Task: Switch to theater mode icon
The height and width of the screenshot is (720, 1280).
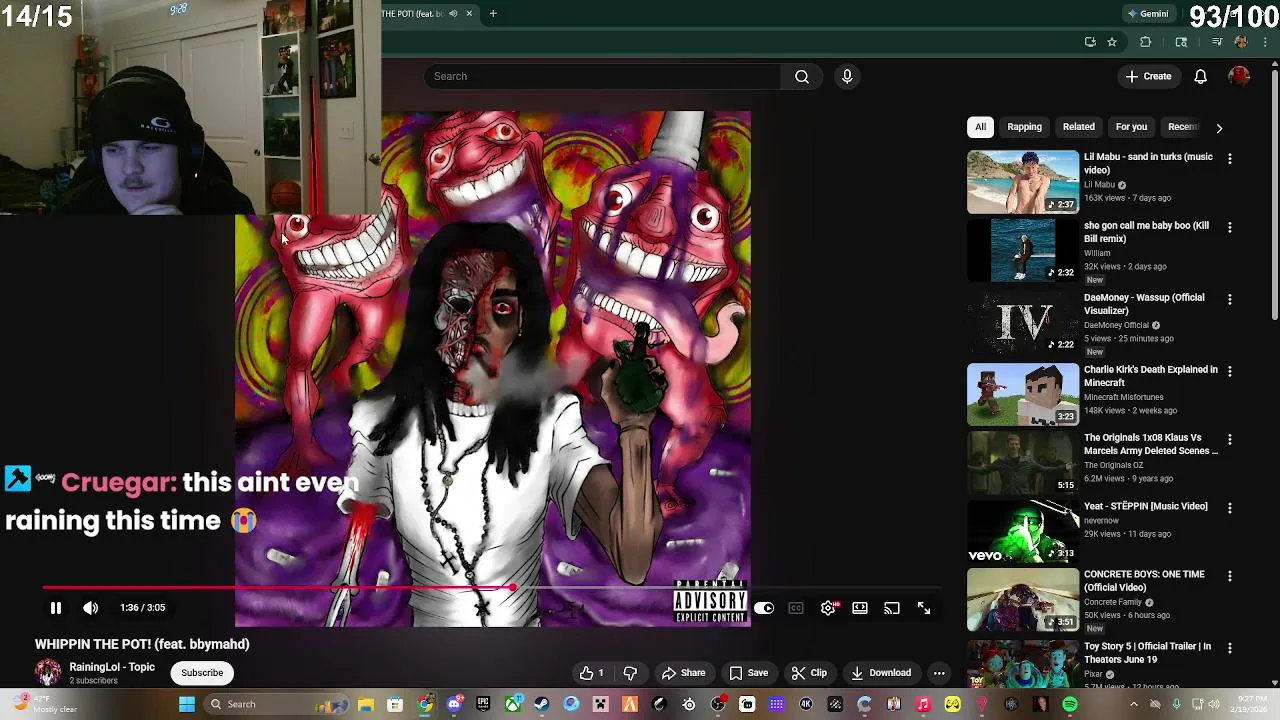Action: [x=860, y=608]
